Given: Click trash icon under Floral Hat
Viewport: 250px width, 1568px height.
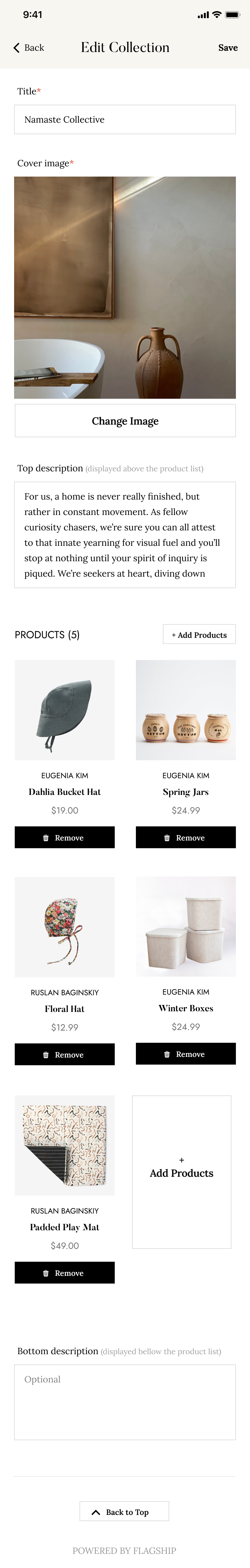Looking at the screenshot, I should pos(46,1055).
